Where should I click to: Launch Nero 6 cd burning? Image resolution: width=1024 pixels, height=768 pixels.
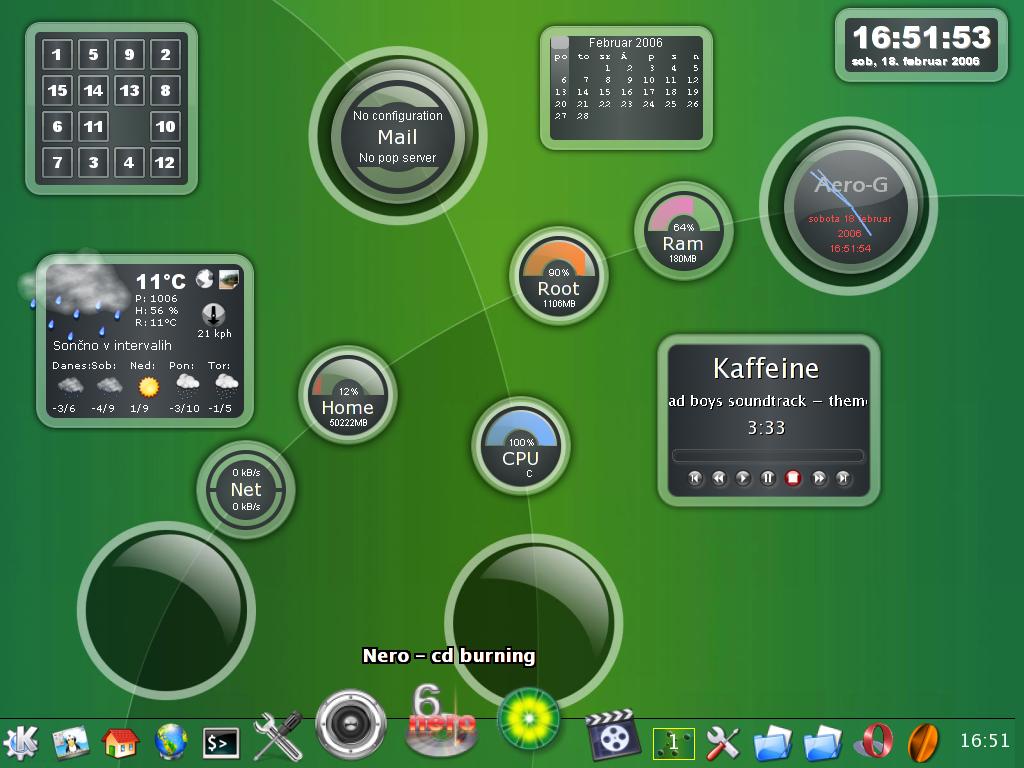(x=441, y=720)
